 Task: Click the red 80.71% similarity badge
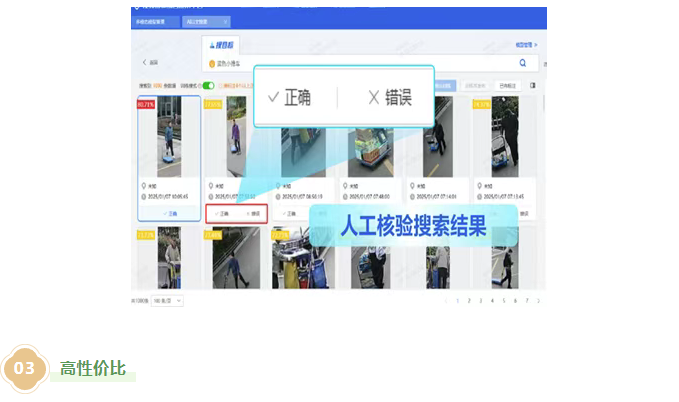146,104
